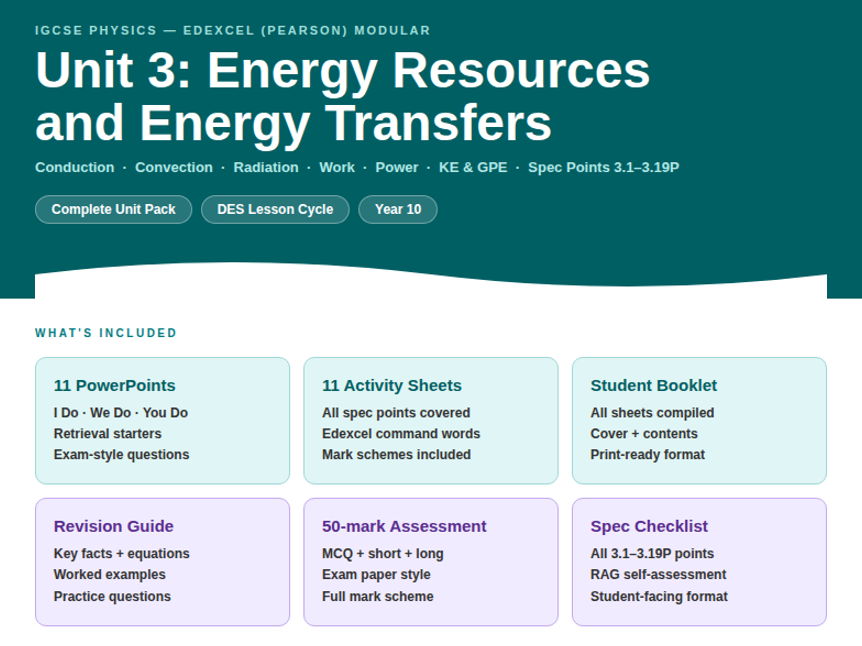The image size is (862, 646).
Task: Open the 11 Activity Sheets card title
Action: (392, 385)
